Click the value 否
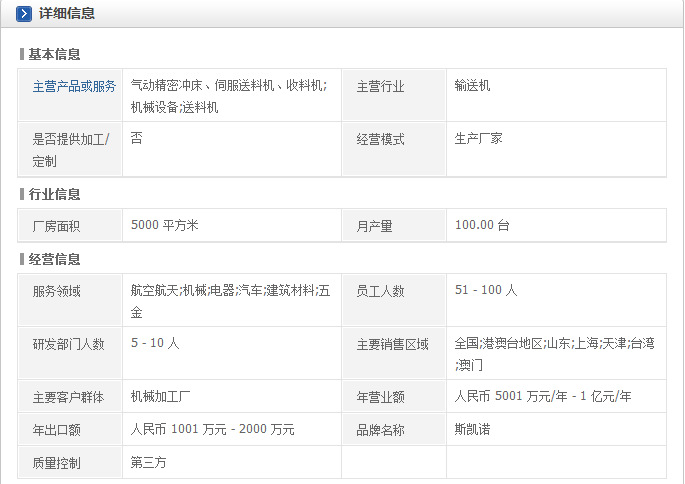685x484 pixels. (x=137, y=138)
